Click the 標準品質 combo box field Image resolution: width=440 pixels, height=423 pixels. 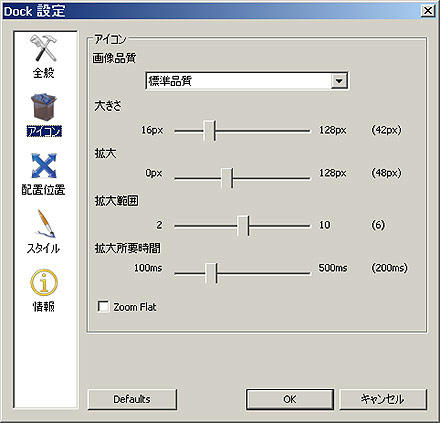tap(247, 81)
